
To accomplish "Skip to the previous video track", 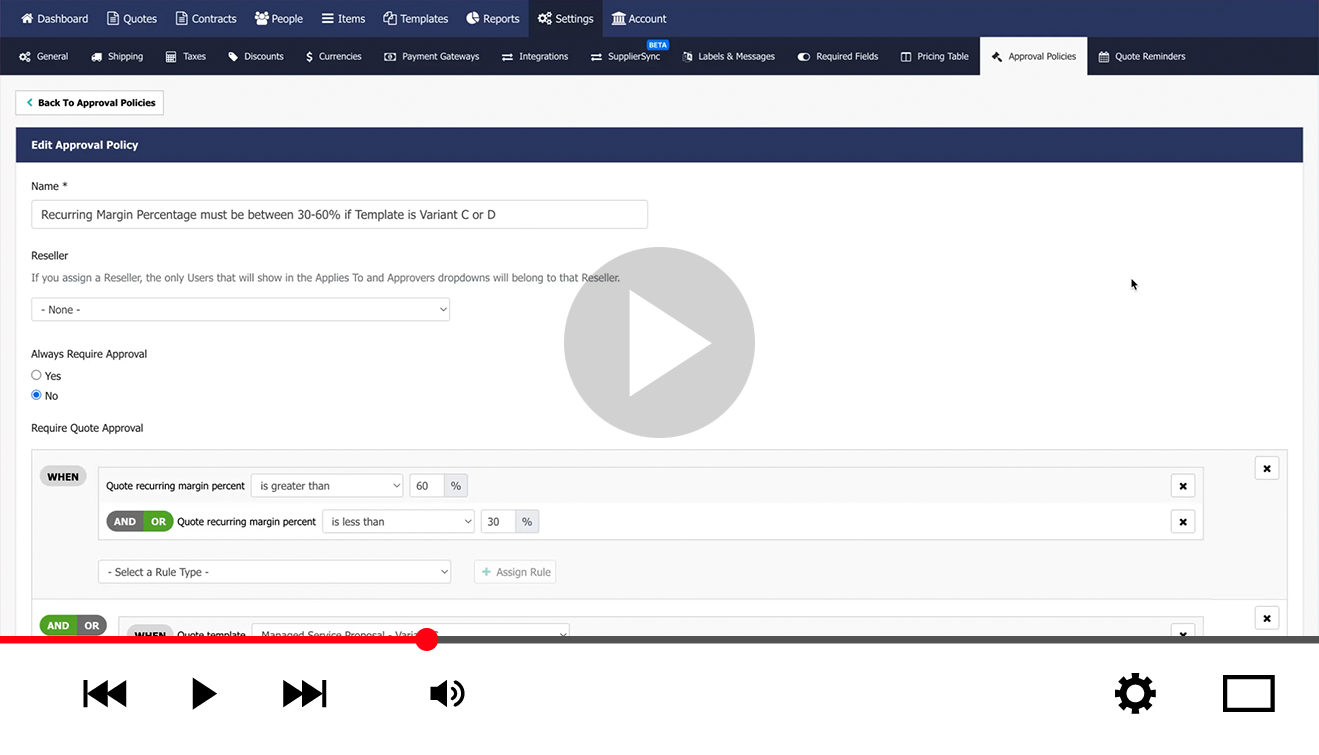I will pos(105,693).
